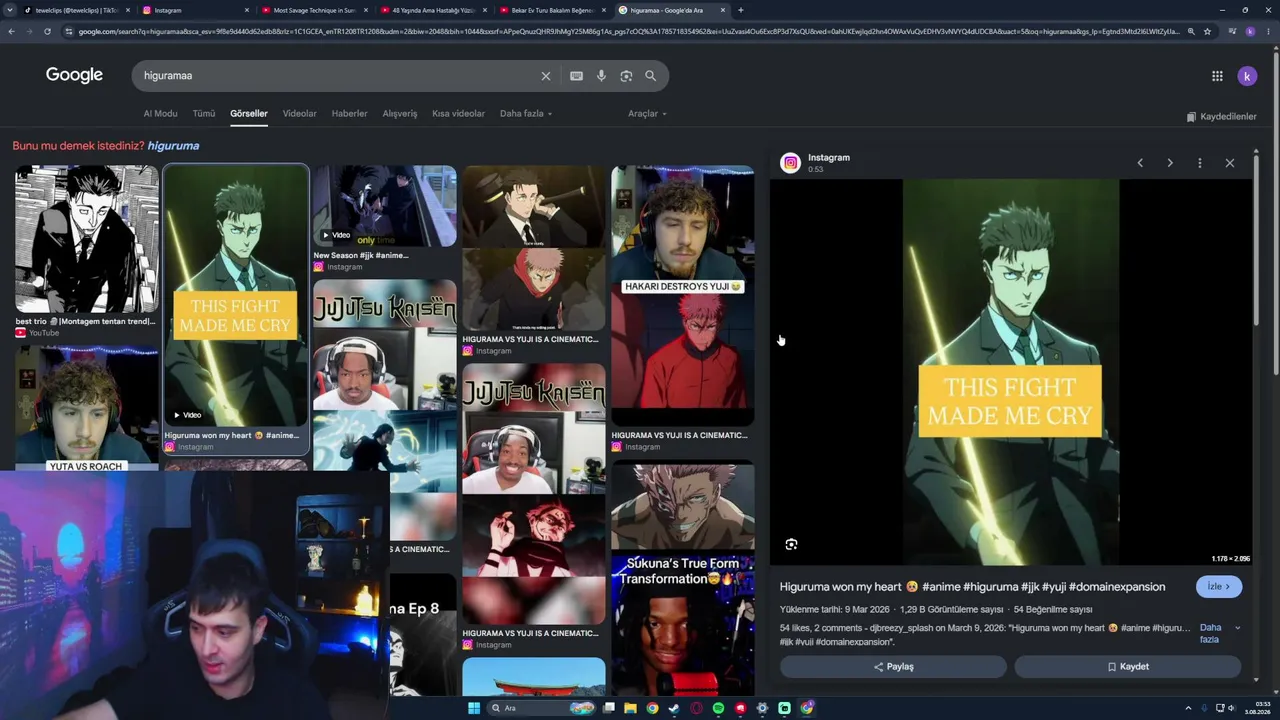Open the Alışveriş results tab
The image size is (1280, 720).
(x=400, y=114)
